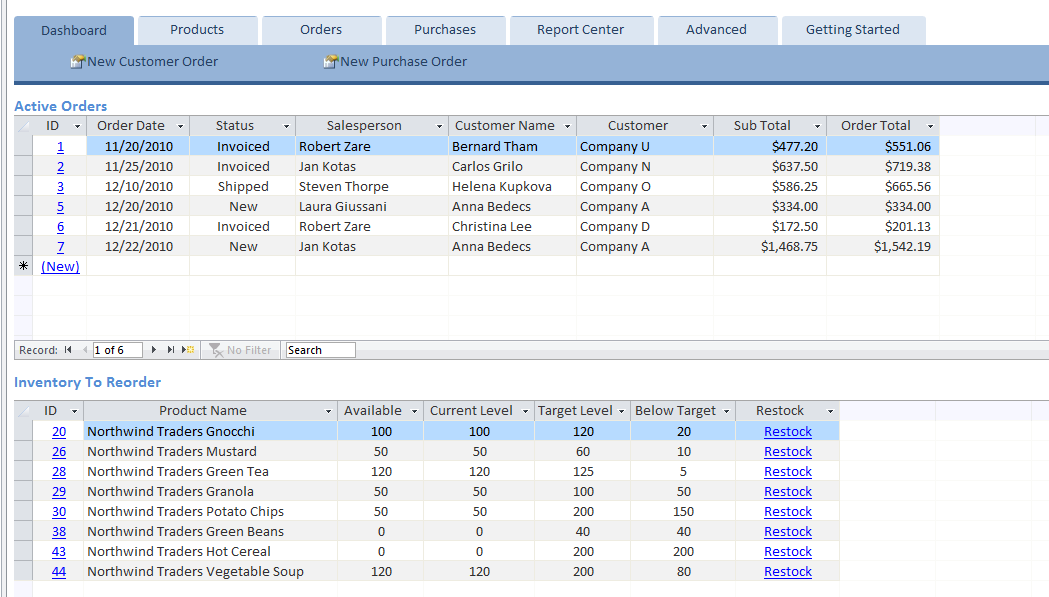Open Order Total column dropdown arrow
The width and height of the screenshot is (1049, 597).
[x=930, y=126]
